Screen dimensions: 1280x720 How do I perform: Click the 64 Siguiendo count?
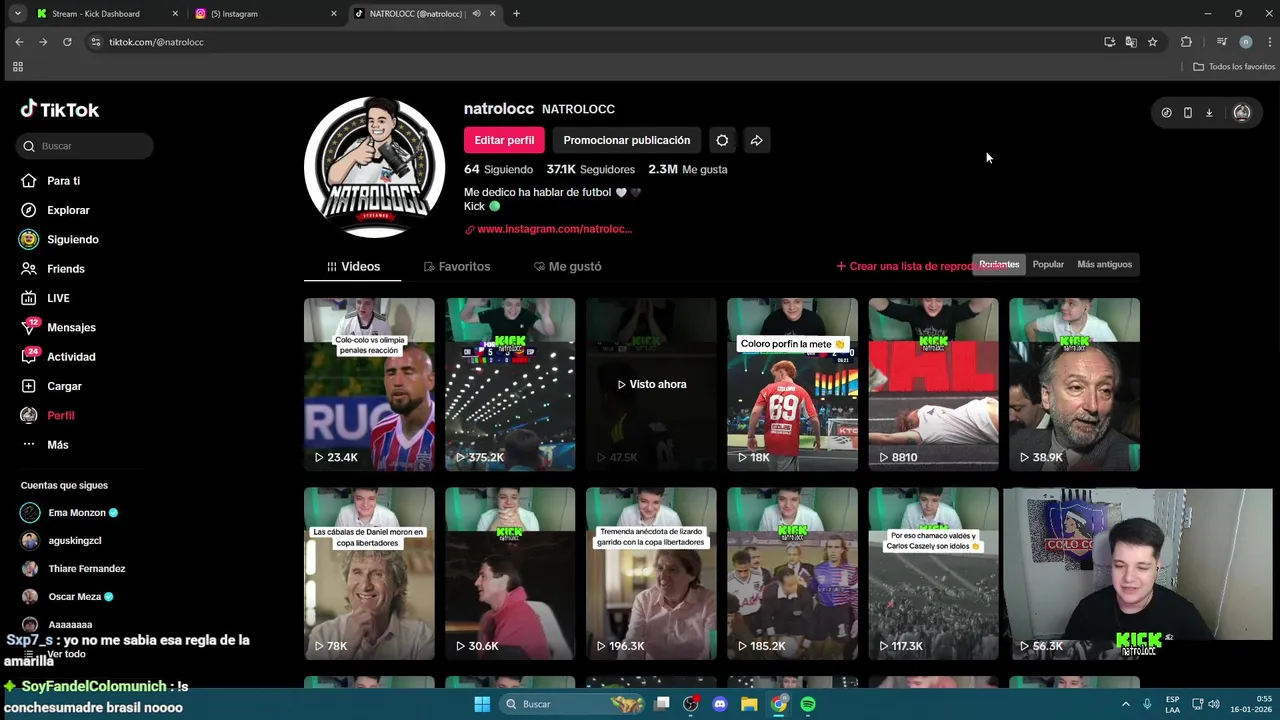pyautogui.click(x=498, y=170)
